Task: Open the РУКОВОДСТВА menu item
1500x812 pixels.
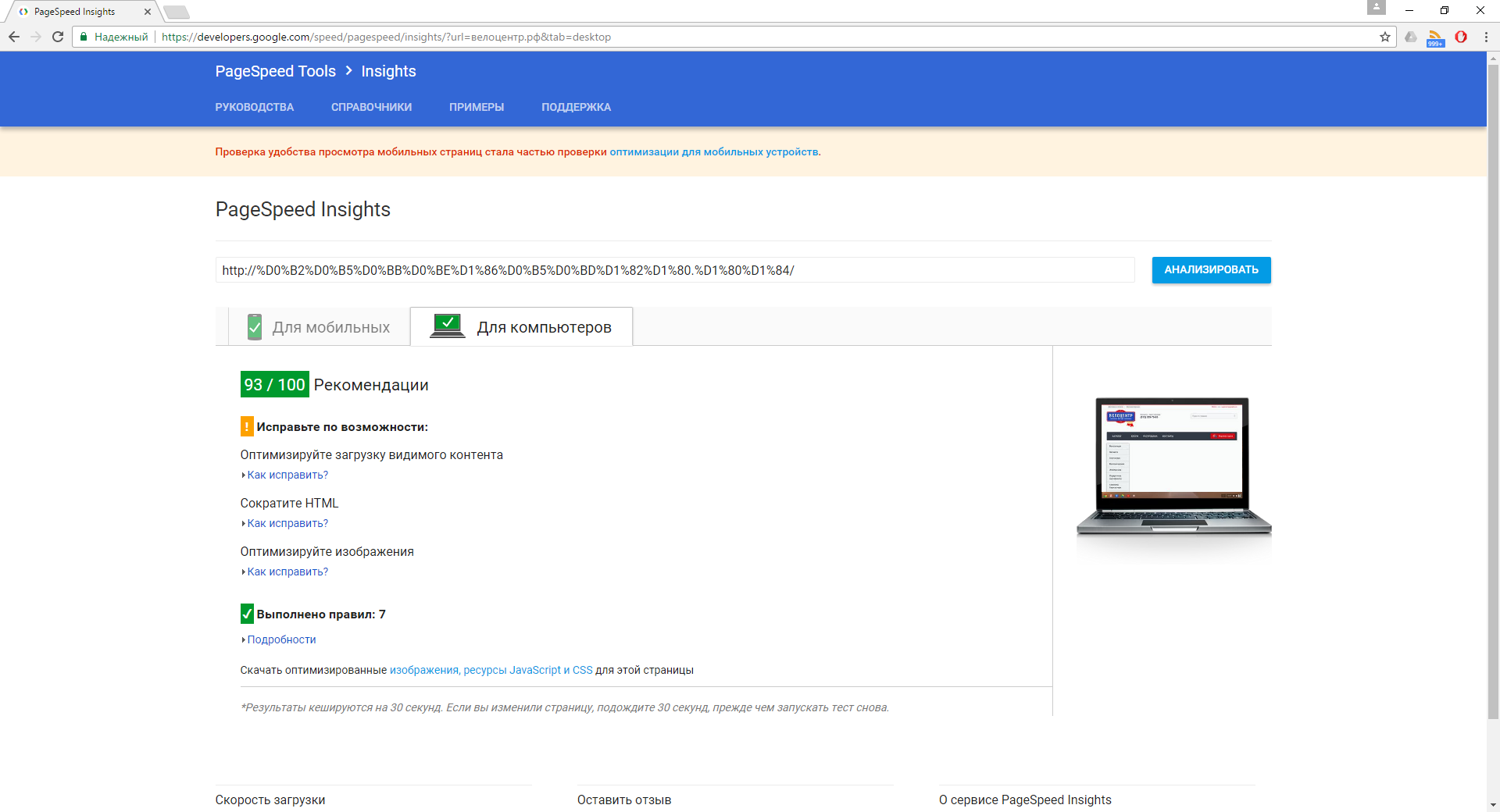Action: coord(255,107)
